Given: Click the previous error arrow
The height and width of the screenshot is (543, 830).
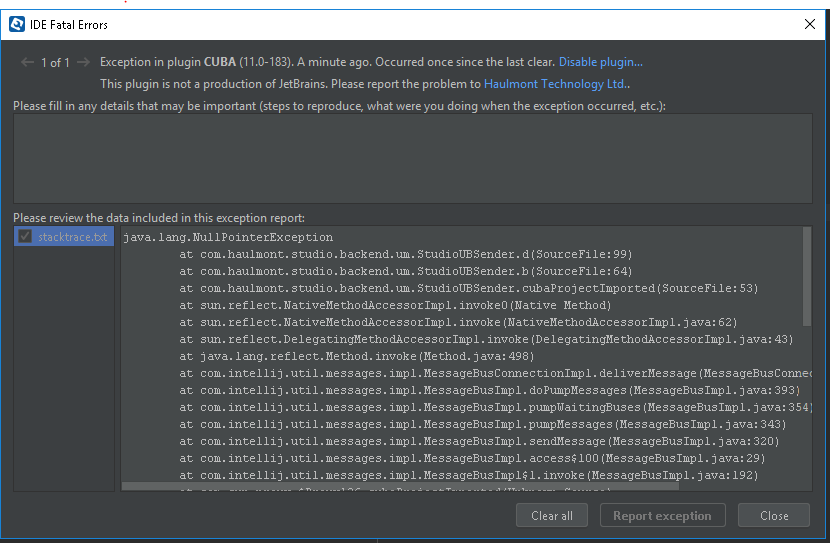Looking at the screenshot, I should (x=28, y=63).
